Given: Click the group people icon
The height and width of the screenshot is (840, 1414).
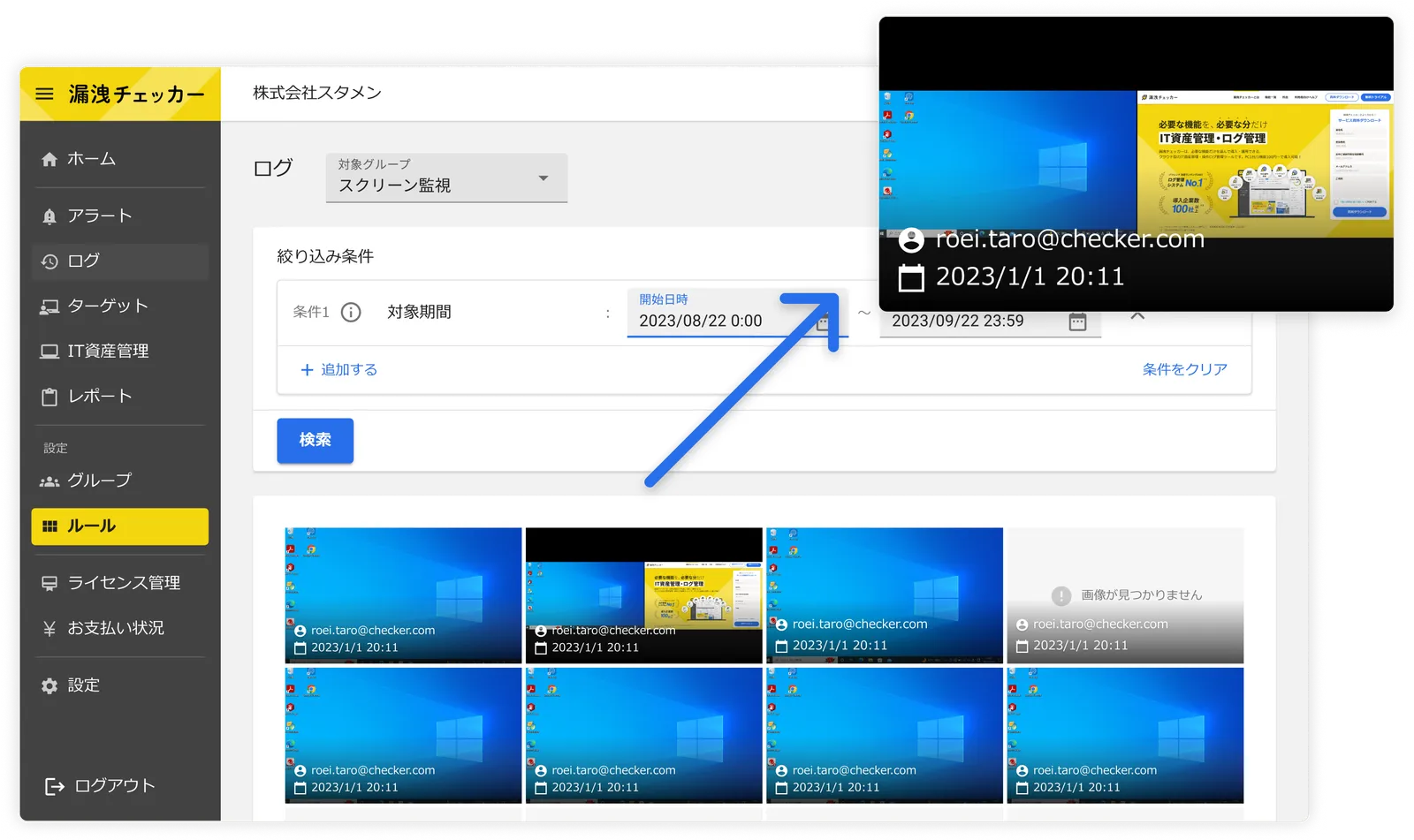Looking at the screenshot, I should click(x=49, y=481).
